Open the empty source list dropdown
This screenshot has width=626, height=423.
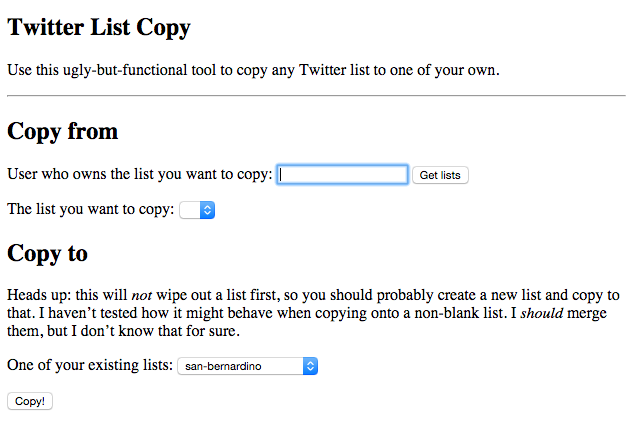197,210
